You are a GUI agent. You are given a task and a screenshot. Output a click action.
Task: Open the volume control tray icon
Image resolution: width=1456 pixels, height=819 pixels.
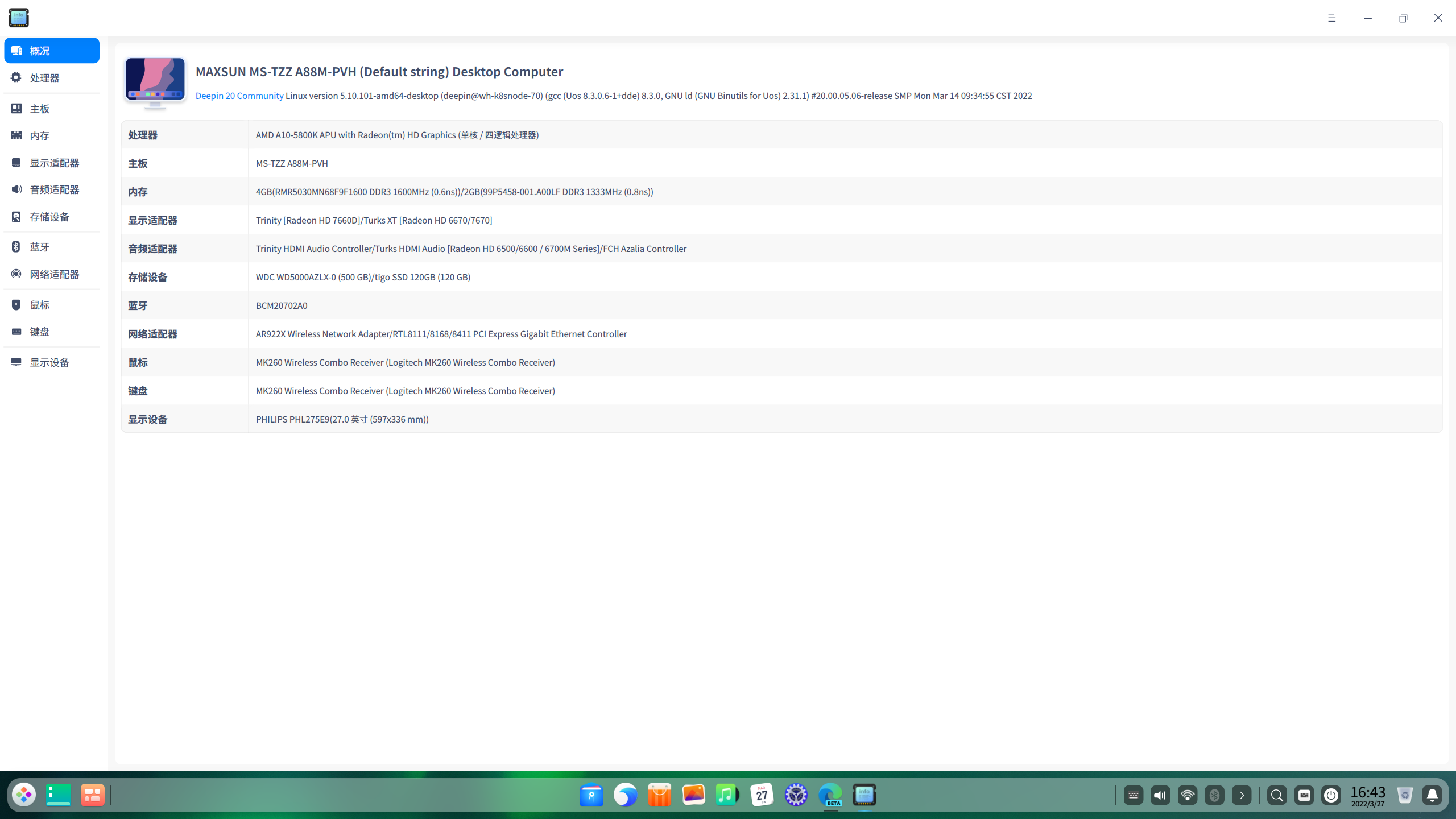point(1160,795)
